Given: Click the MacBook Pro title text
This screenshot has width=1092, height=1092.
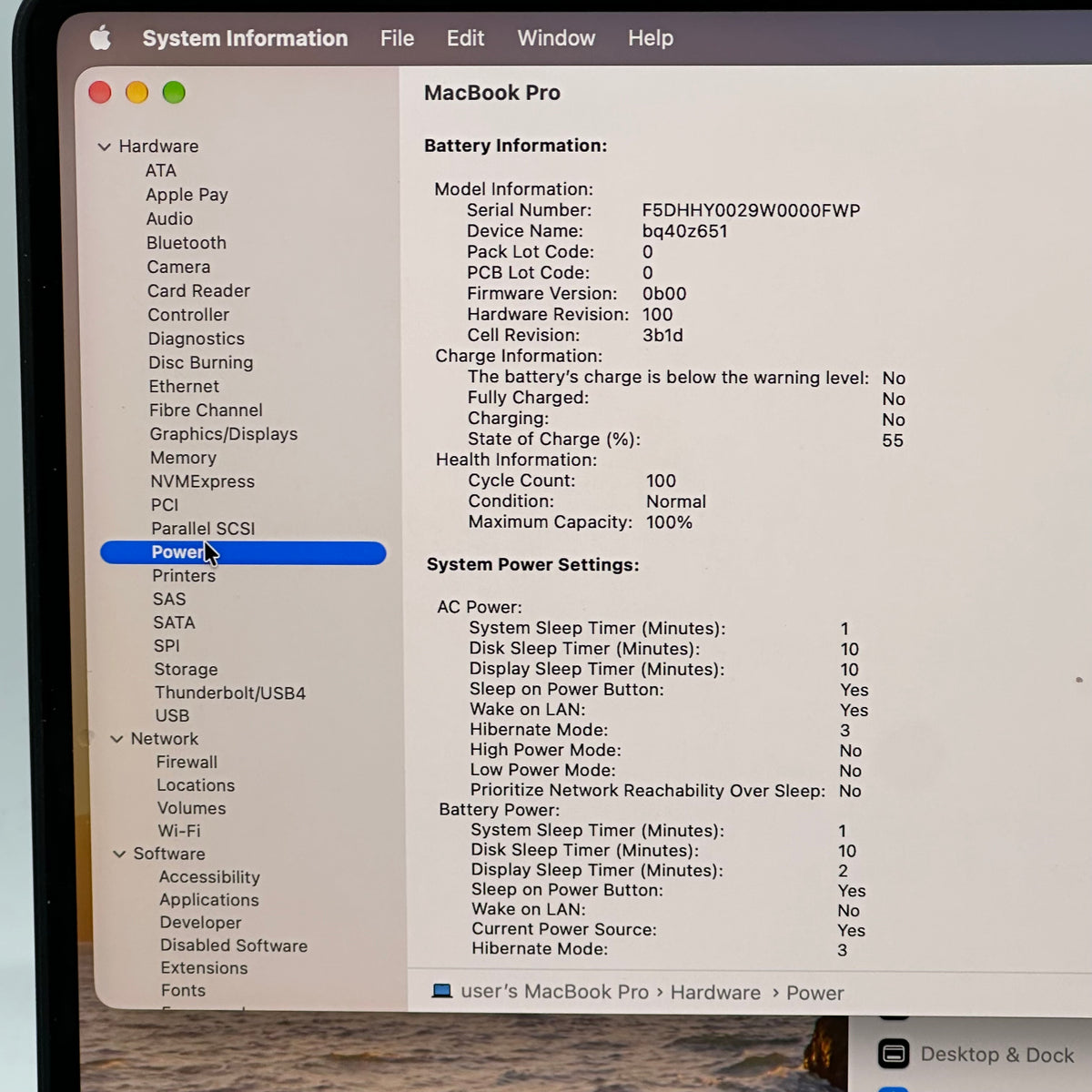Looking at the screenshot, I should [492, 93].
